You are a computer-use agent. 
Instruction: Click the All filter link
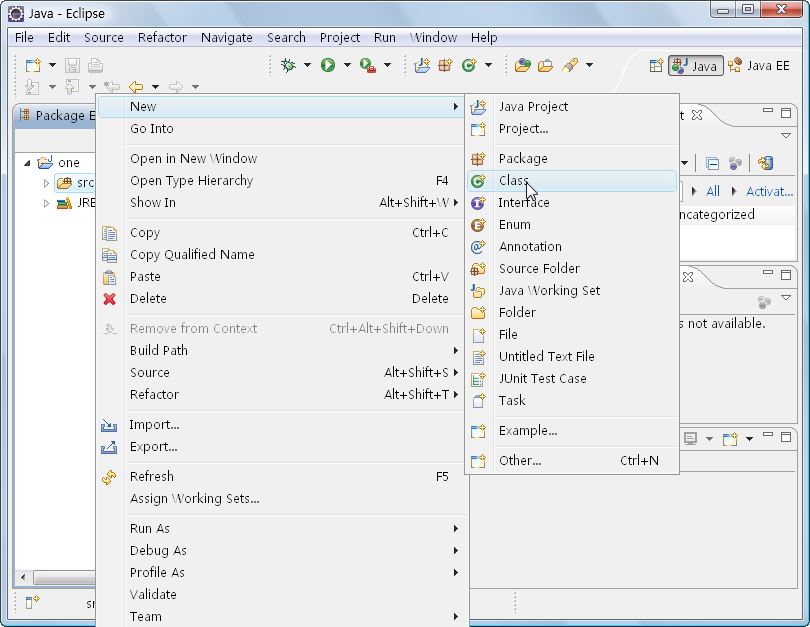(x=712, y=191)
